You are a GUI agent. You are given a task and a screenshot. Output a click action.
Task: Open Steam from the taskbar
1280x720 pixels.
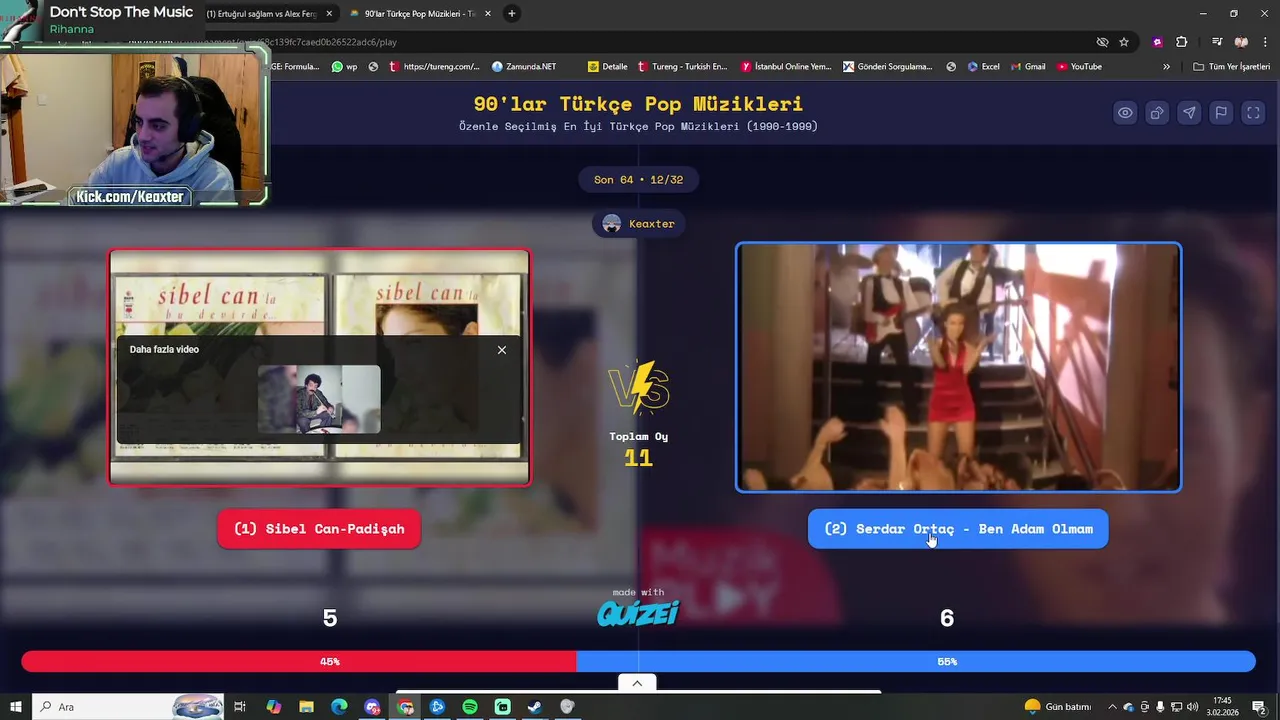[535, 707]
